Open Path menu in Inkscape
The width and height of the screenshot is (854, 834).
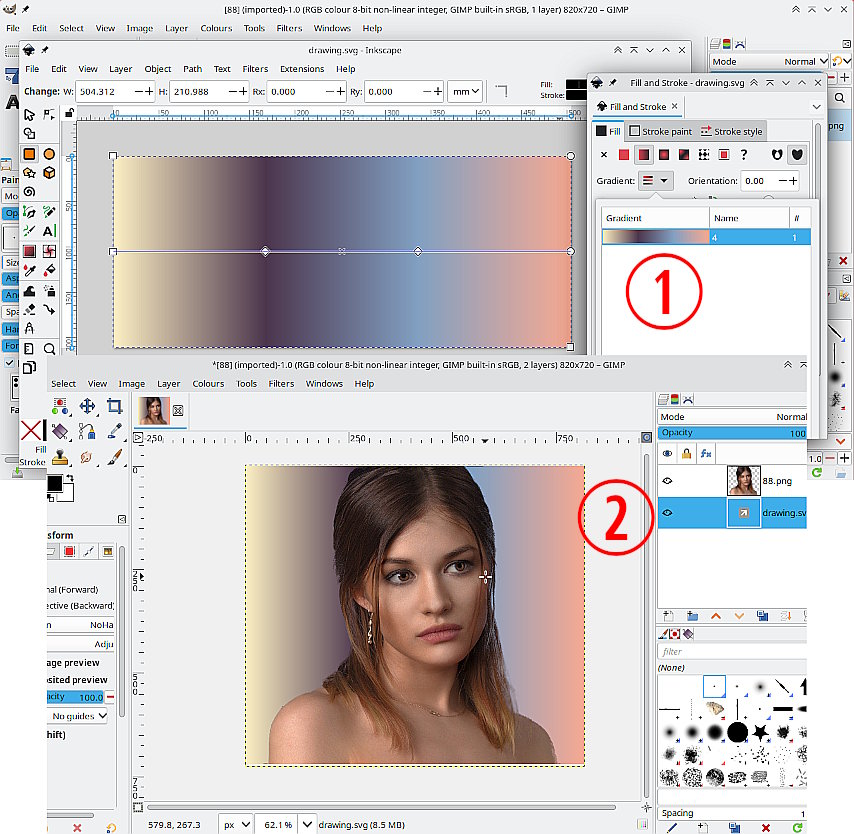click(x=192, y=69)
